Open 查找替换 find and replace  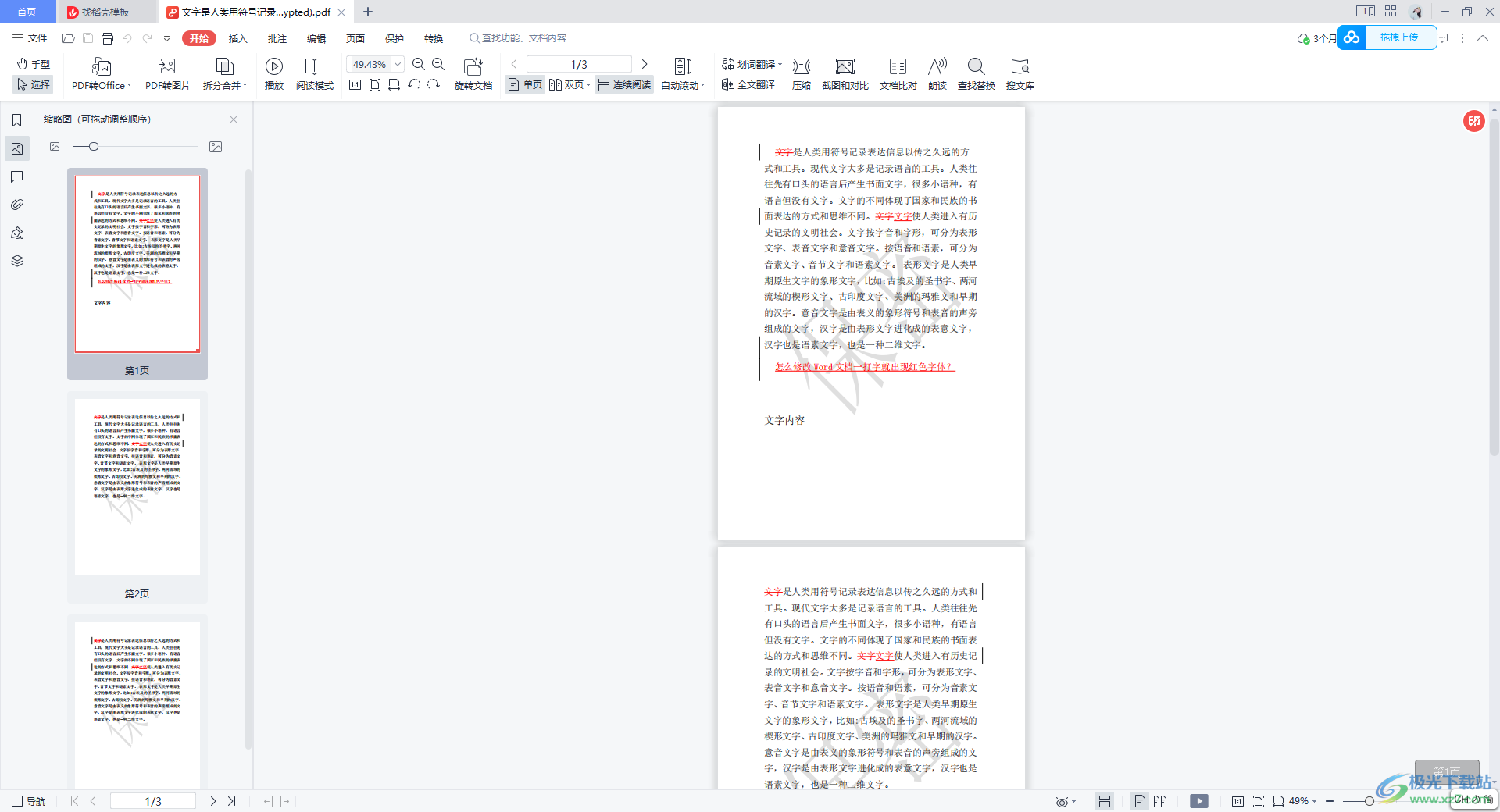click(x=977, y=75)
